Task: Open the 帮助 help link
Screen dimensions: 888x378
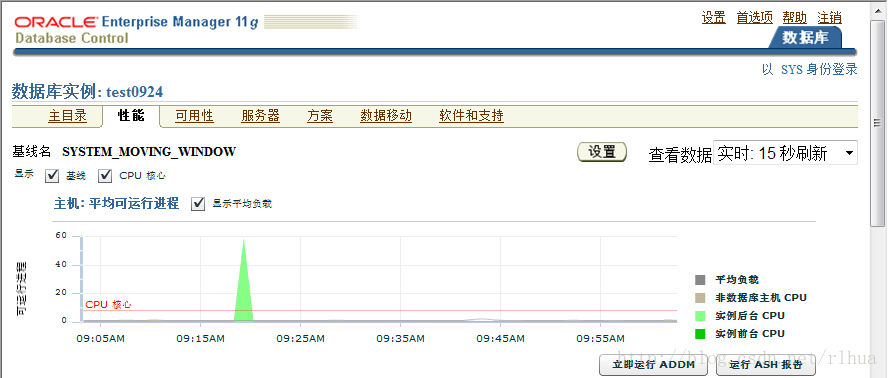Action: tap(795, 18)
